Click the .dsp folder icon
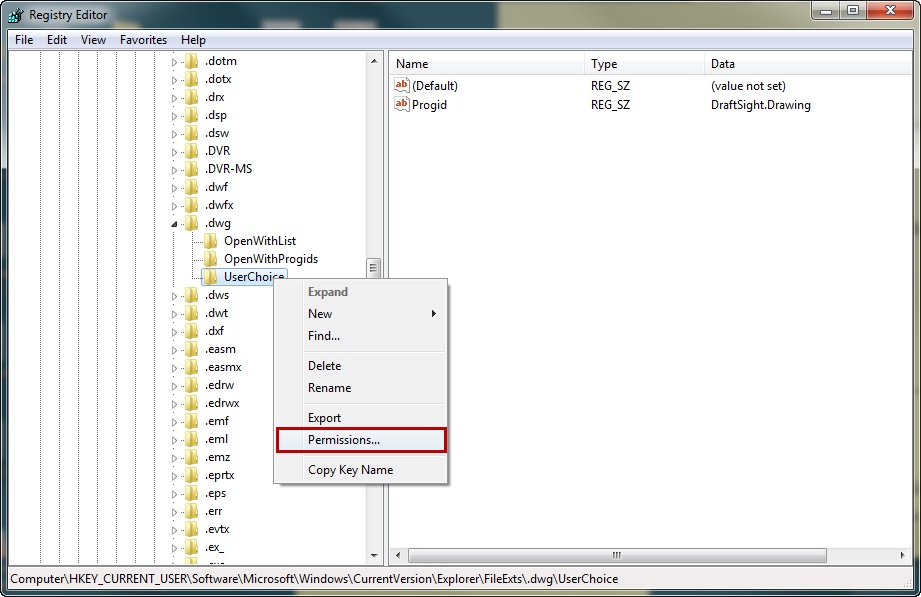 click(191, 115)
